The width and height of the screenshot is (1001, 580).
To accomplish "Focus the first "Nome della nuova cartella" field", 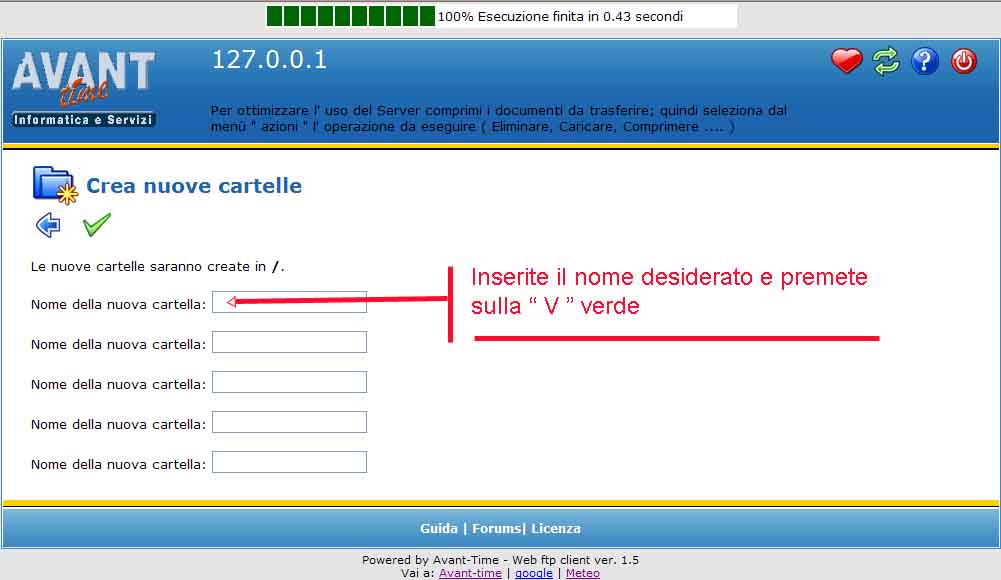I will tap(289, 303).
